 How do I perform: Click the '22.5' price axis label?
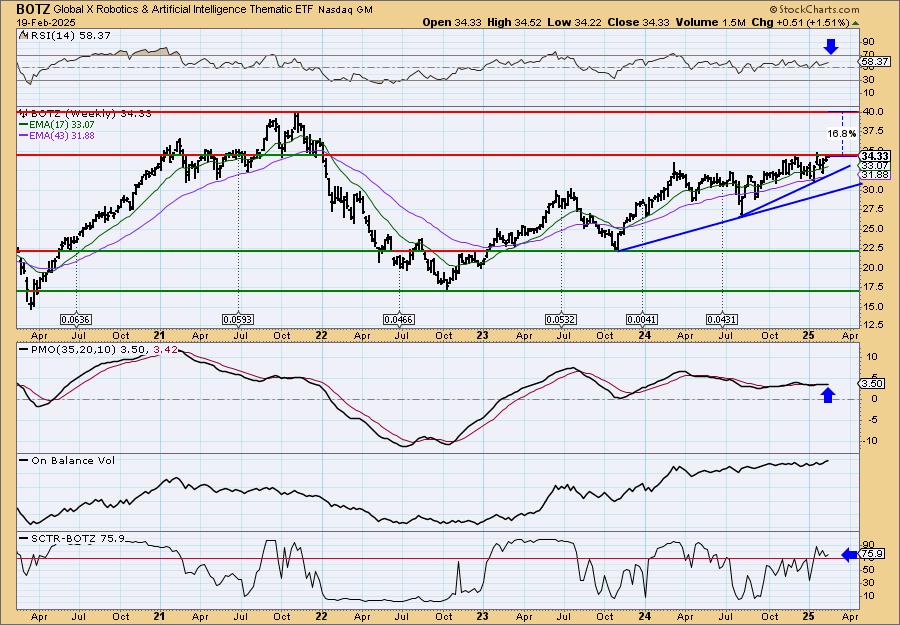click(874, 248)
